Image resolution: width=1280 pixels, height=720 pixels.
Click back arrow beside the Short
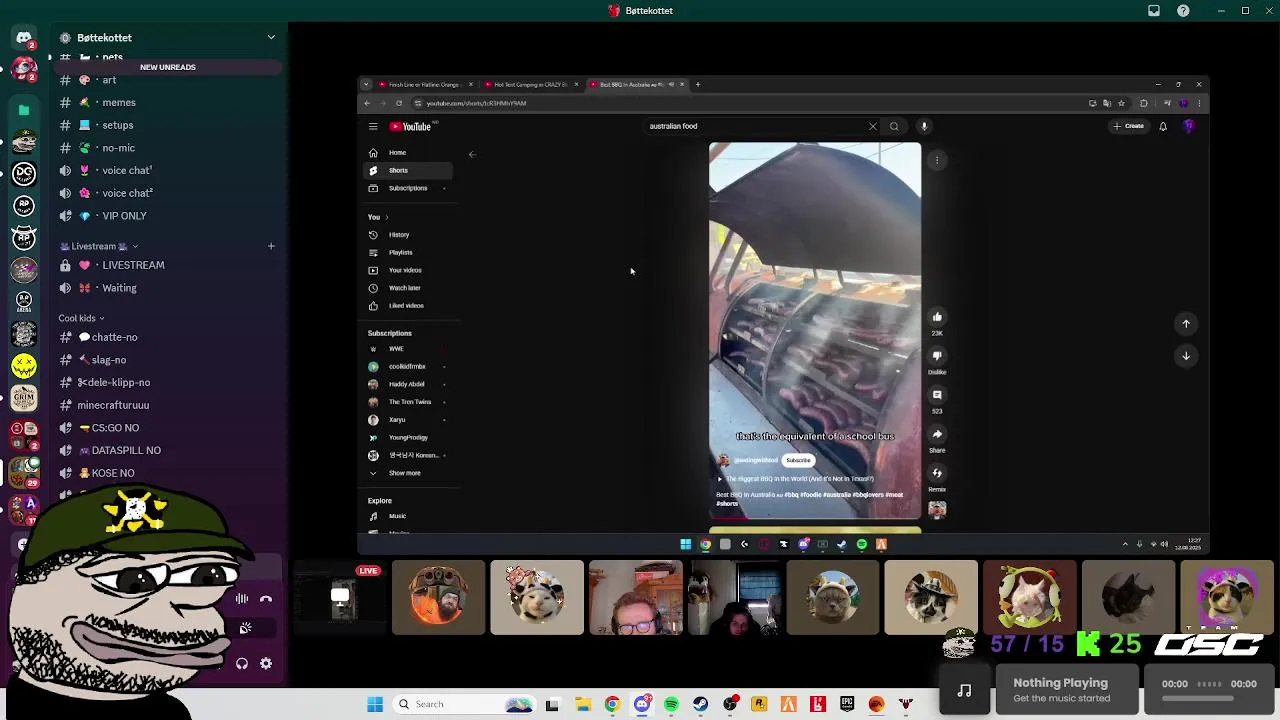(x=472, y=154)
